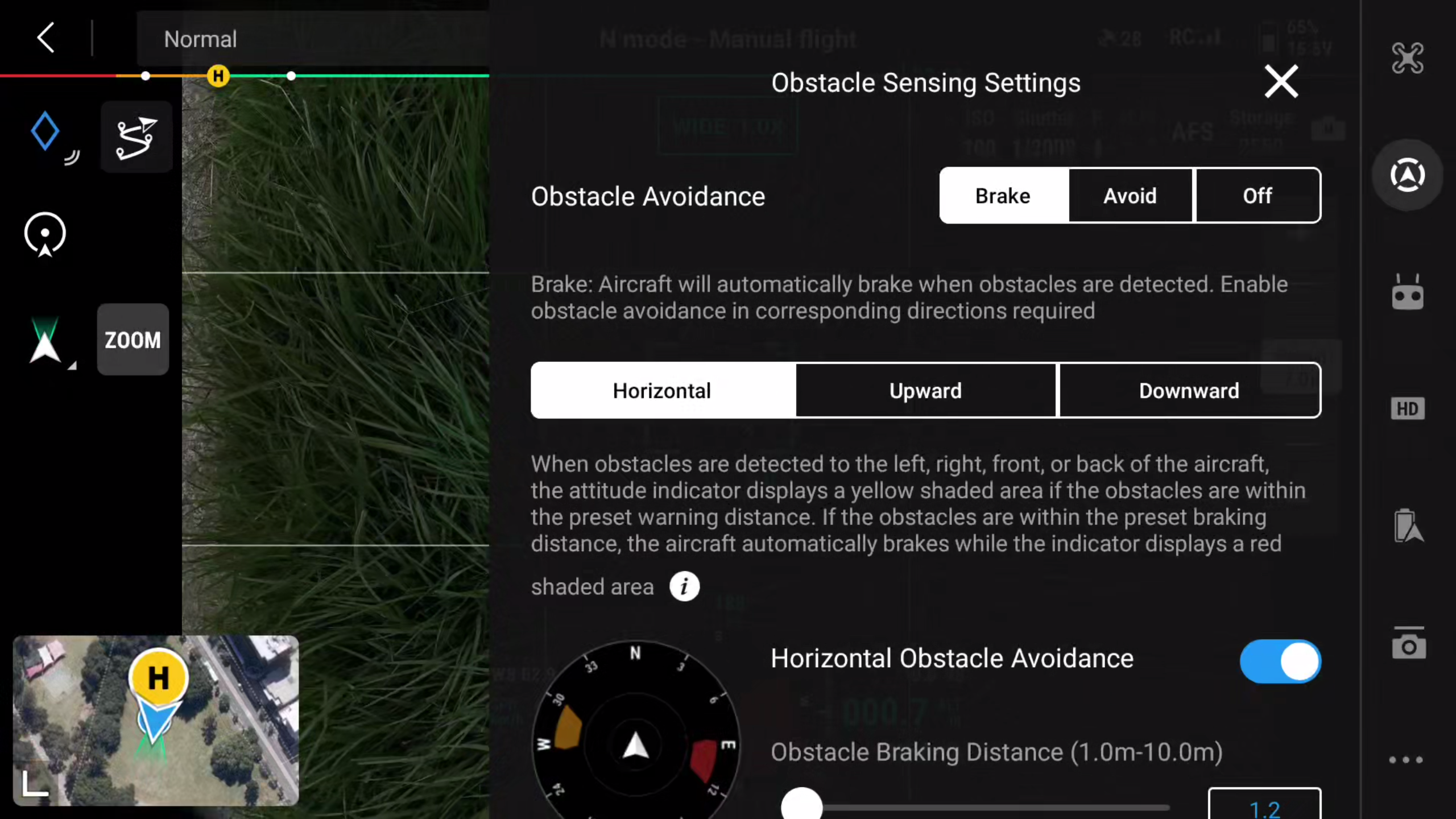Open HD video transmission settings

1407,409
